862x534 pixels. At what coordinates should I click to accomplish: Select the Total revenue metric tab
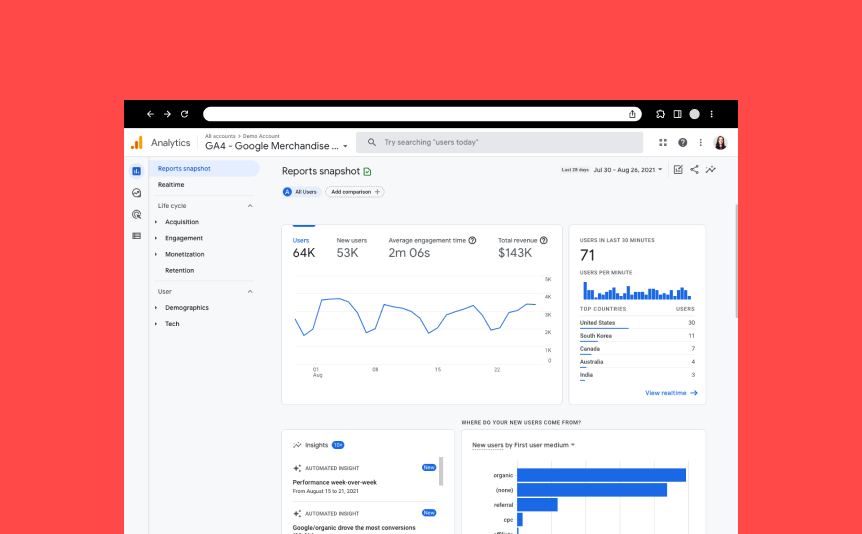523,247
